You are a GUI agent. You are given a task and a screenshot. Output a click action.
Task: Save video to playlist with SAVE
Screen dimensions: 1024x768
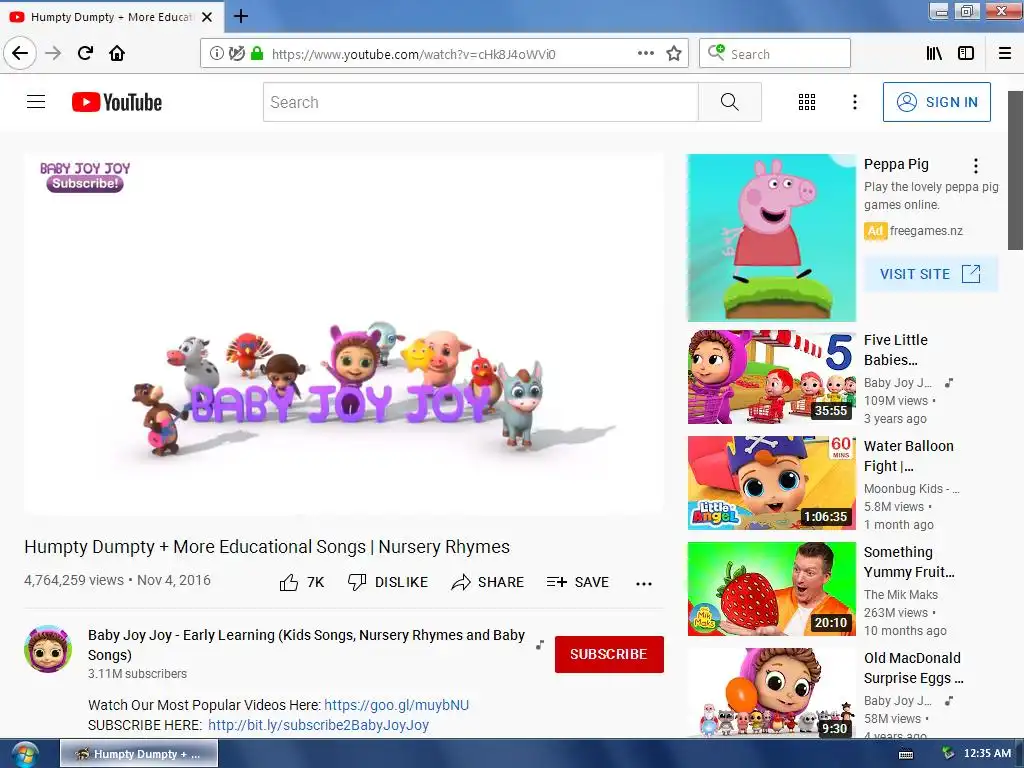pos(578,582)
